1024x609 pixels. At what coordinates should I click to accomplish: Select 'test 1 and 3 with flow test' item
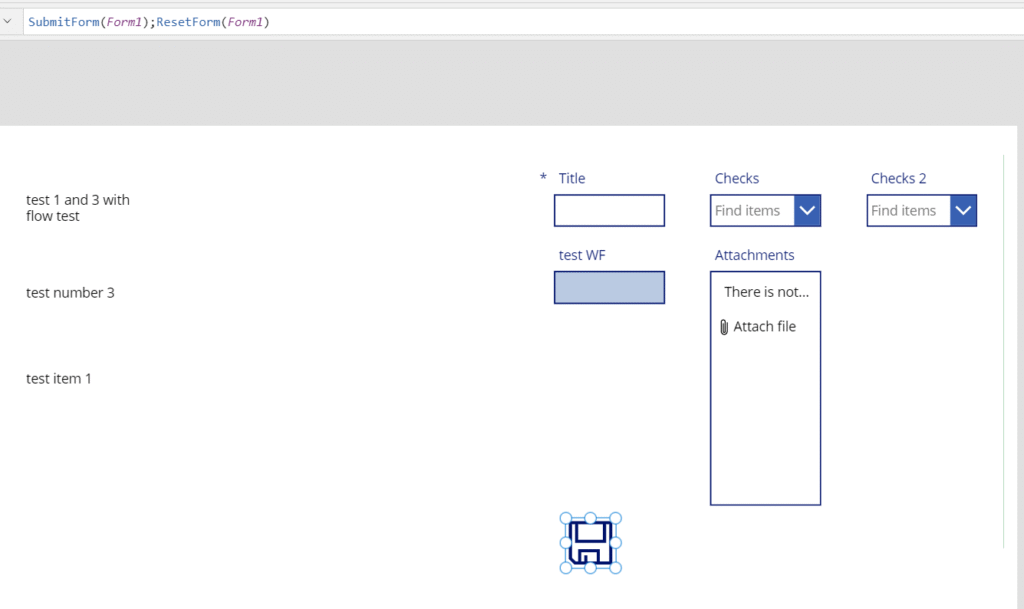(x=78, y=208)
